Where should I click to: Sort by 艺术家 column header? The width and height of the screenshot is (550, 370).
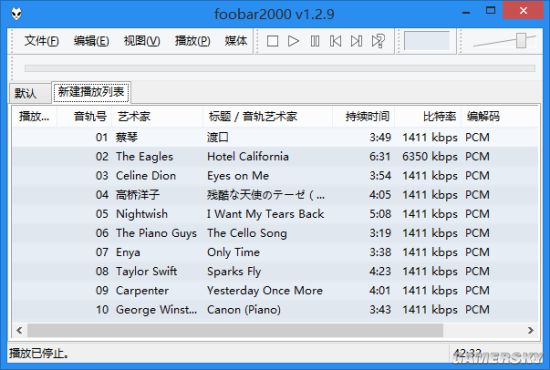pos(157,116)
